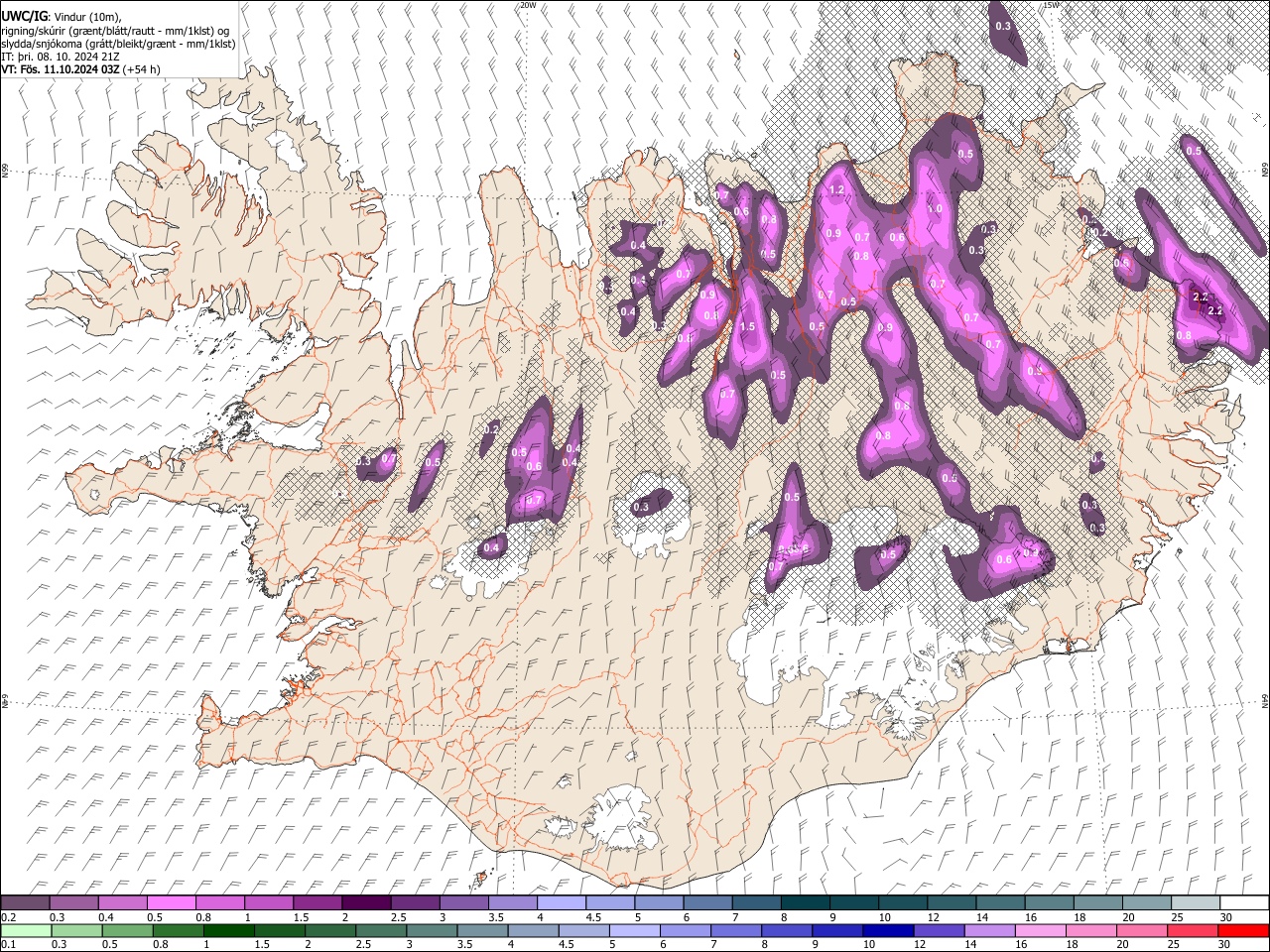This screenshot has height=952, width=1270.
Task: Select the bright pink 0.5–0.8 snow scale swatch
Action: point(172,902)
